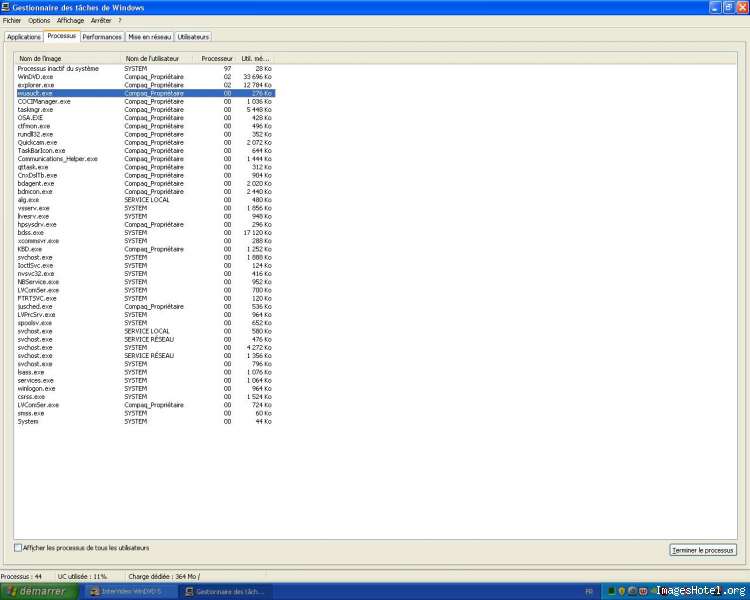Select the OSA.EXE process

click(145, 118)
